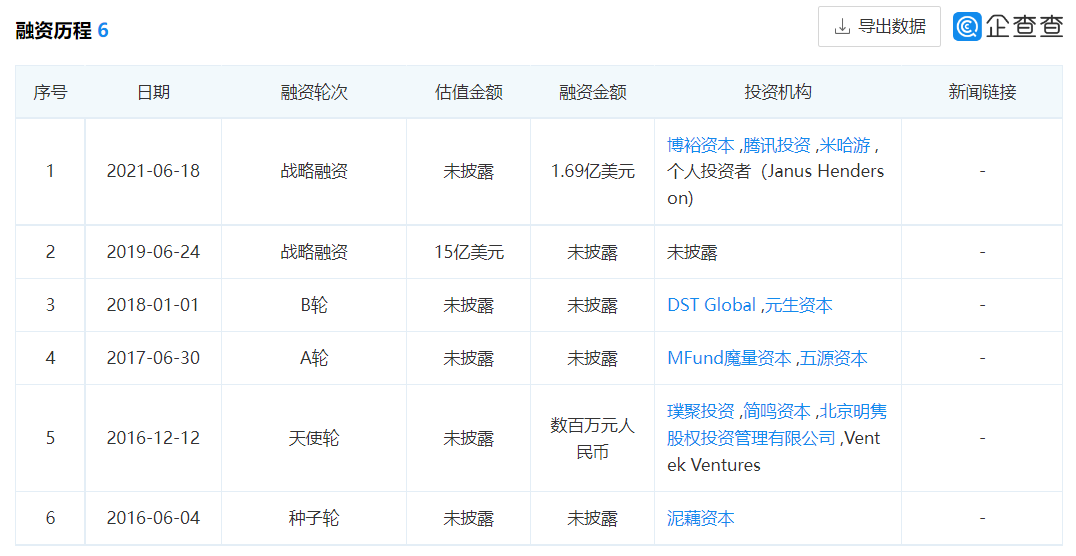1076x556 pixels.
Task: Open the MFund魔量资本 link
Action: click(x=729, y=358)
